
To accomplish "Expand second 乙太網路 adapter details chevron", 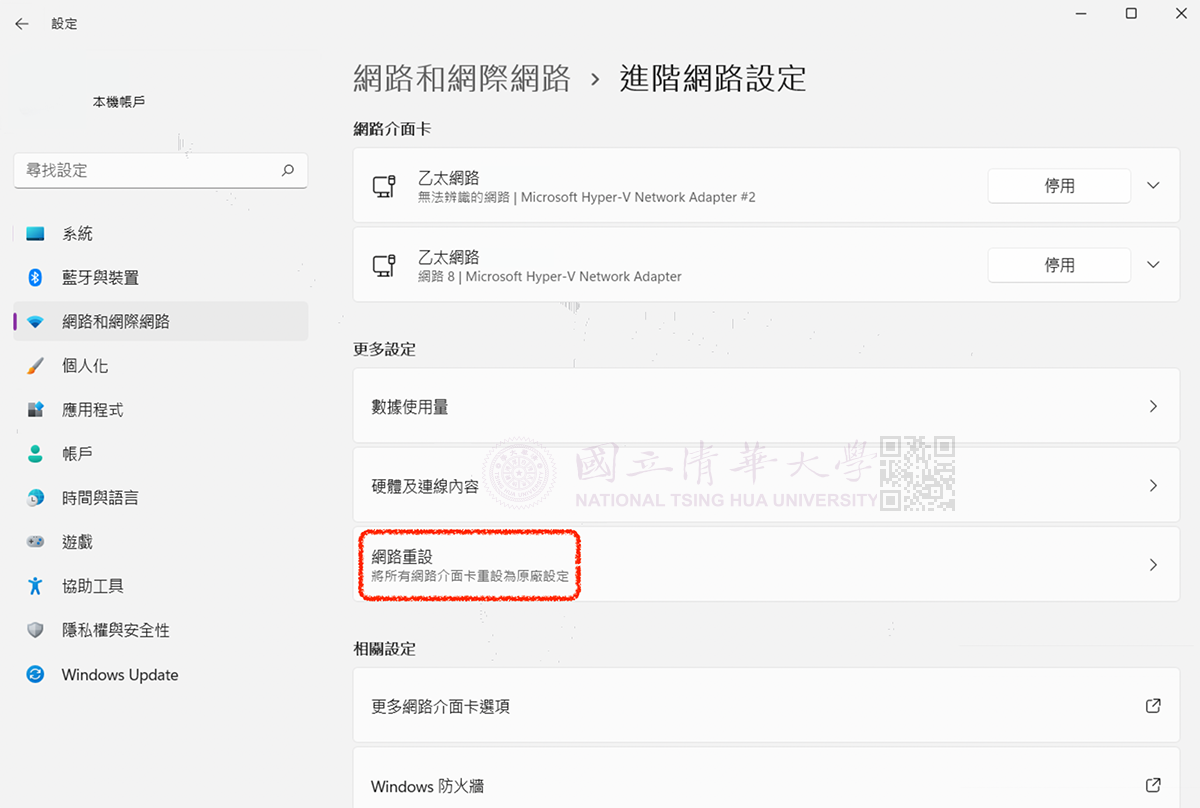I will click(1153, 265).
